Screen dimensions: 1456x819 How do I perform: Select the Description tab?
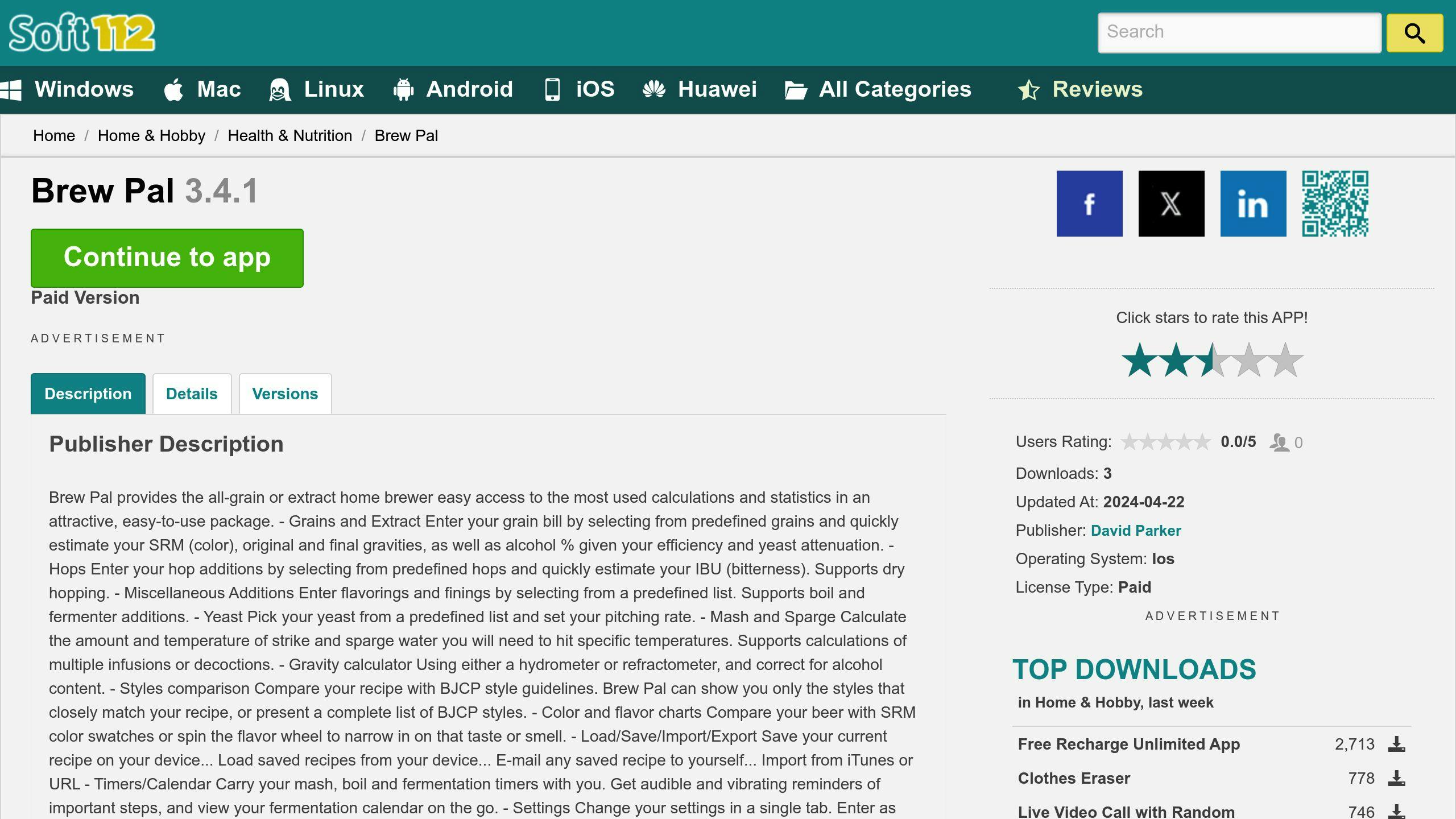point(88,394)
